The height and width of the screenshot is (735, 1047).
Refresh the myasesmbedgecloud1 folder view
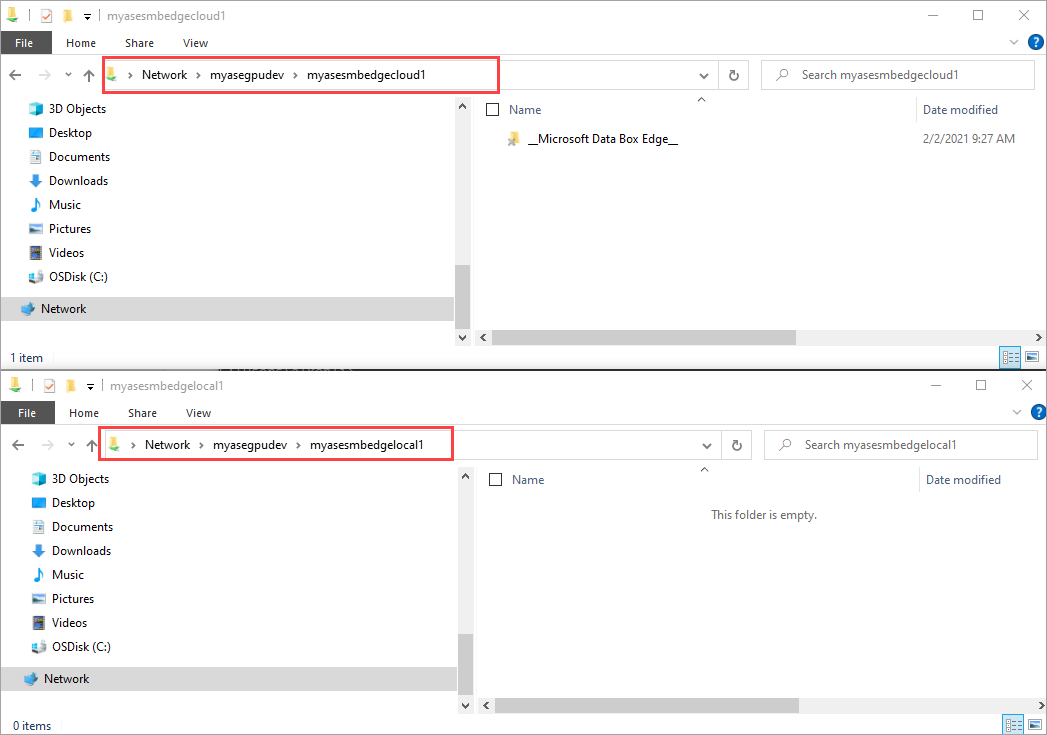[x=733, y=74]
